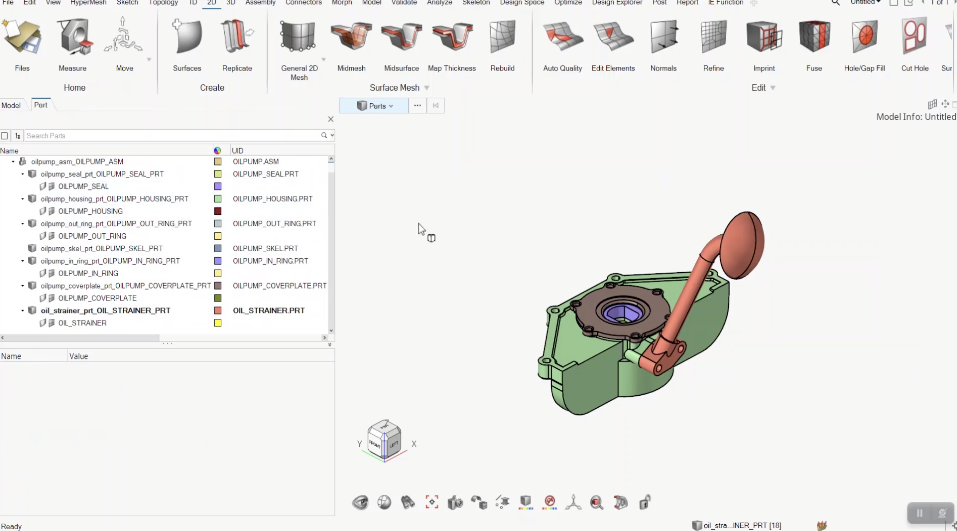Open the Midsurface tool

pos(401,46)
